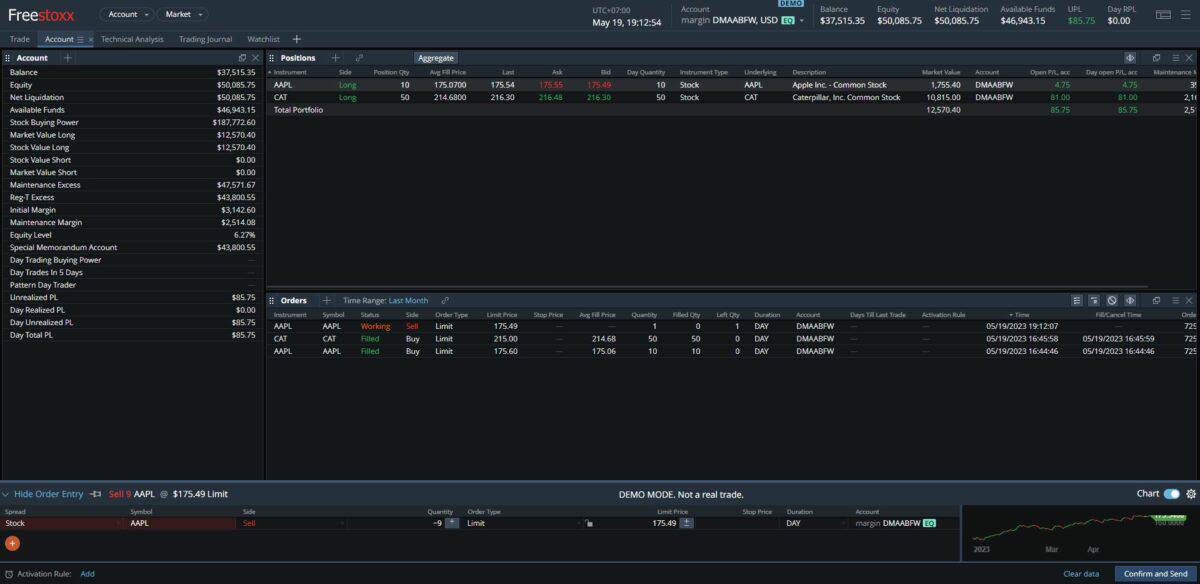This screenshot has width=1200, height=584.
Task: Toggle the Chart switch in the order entry bar
Action: 1170,493
